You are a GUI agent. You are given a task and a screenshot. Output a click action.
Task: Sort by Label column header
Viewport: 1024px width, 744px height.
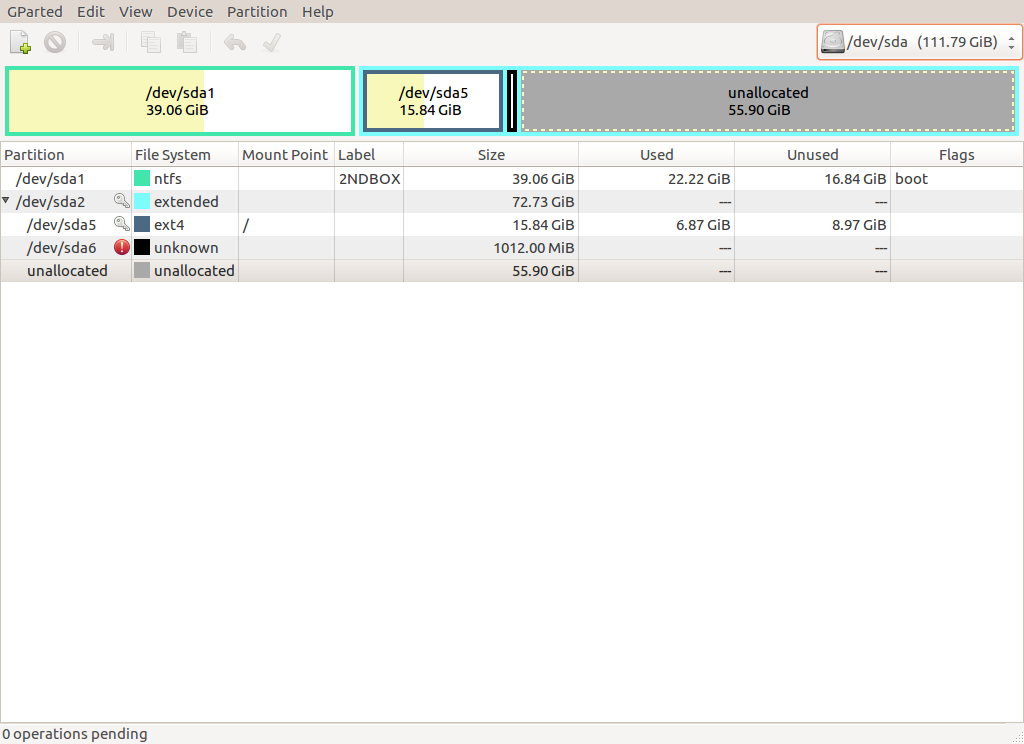point(369,155)
